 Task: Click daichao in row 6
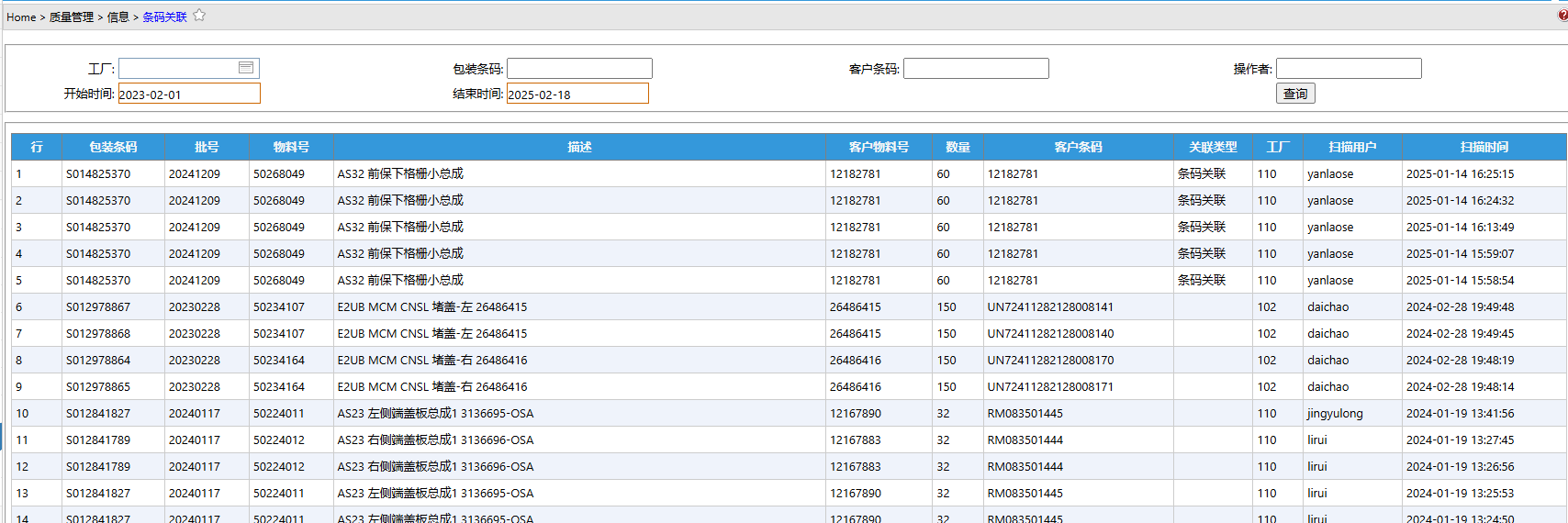pos(1327,307)
